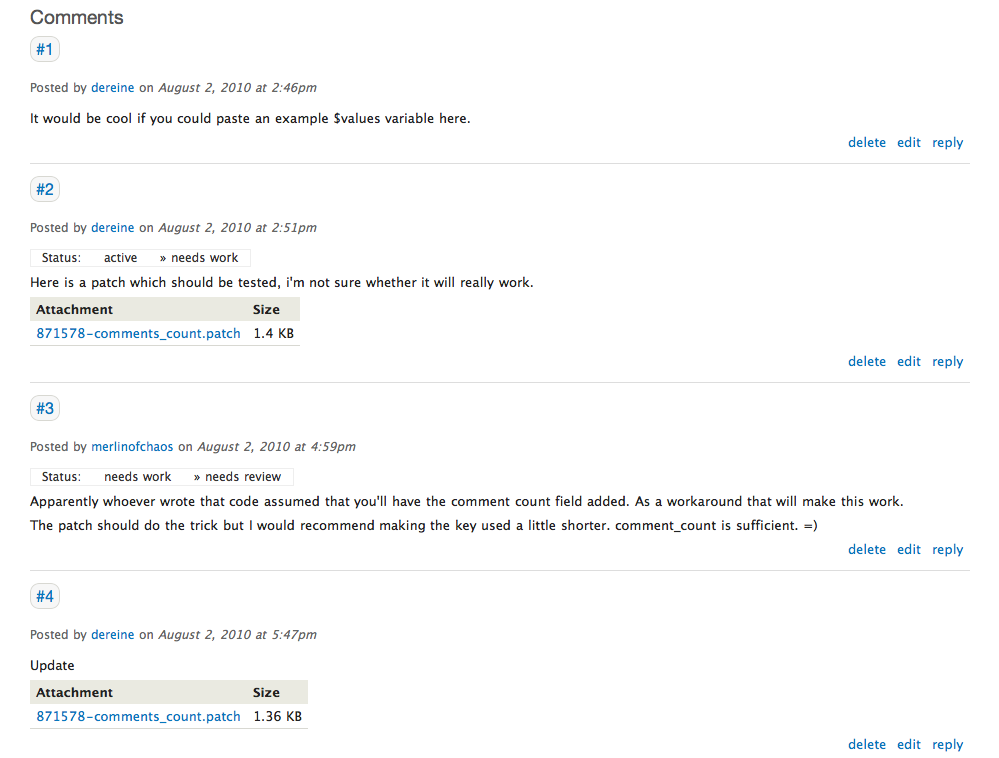Delete comment #2 with the patch
999x758 pixels.
[x=866, y=362]
